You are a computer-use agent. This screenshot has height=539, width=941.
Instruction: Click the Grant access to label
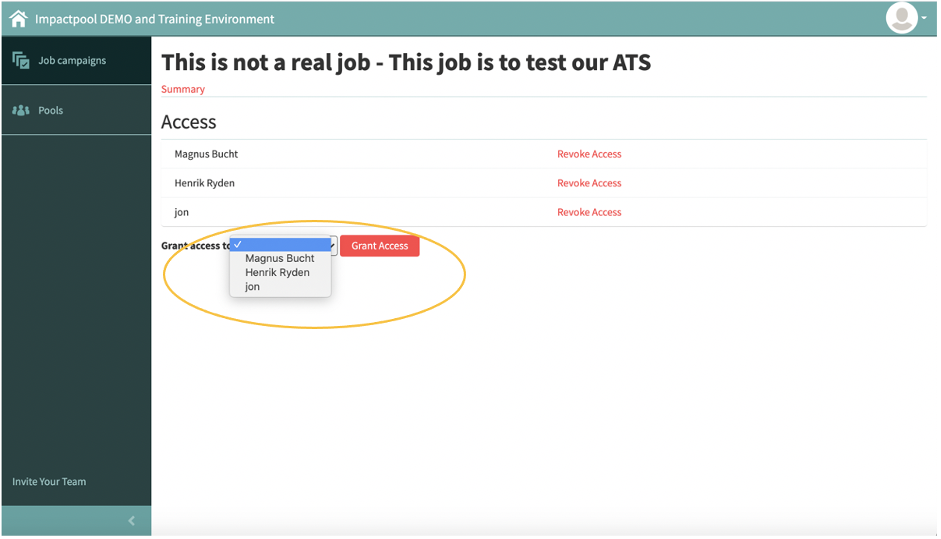pyautogui.click(x=196, y=245)
